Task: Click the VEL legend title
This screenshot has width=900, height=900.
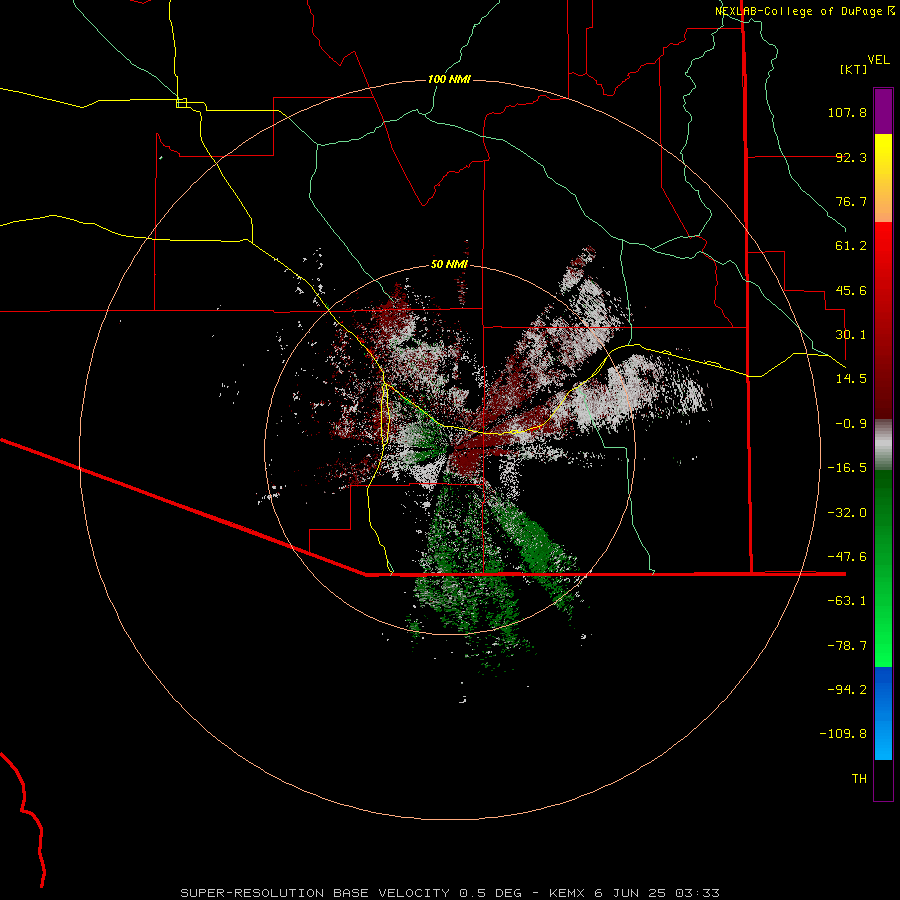Action: (x=878, y=60)
